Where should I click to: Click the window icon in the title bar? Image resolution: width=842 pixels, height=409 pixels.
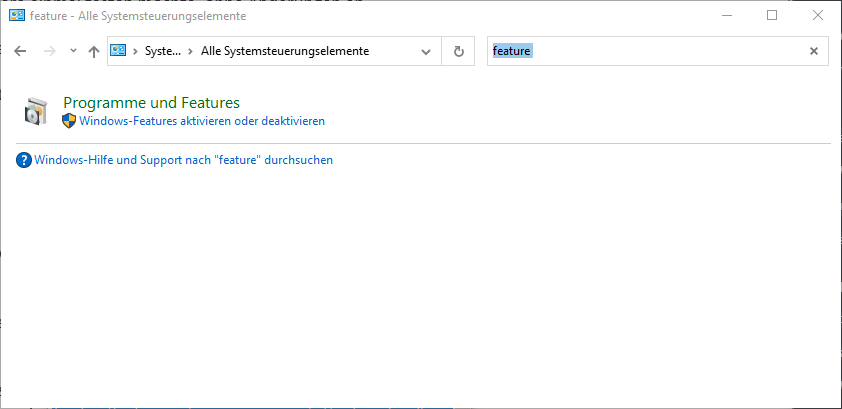click(17, 16)
